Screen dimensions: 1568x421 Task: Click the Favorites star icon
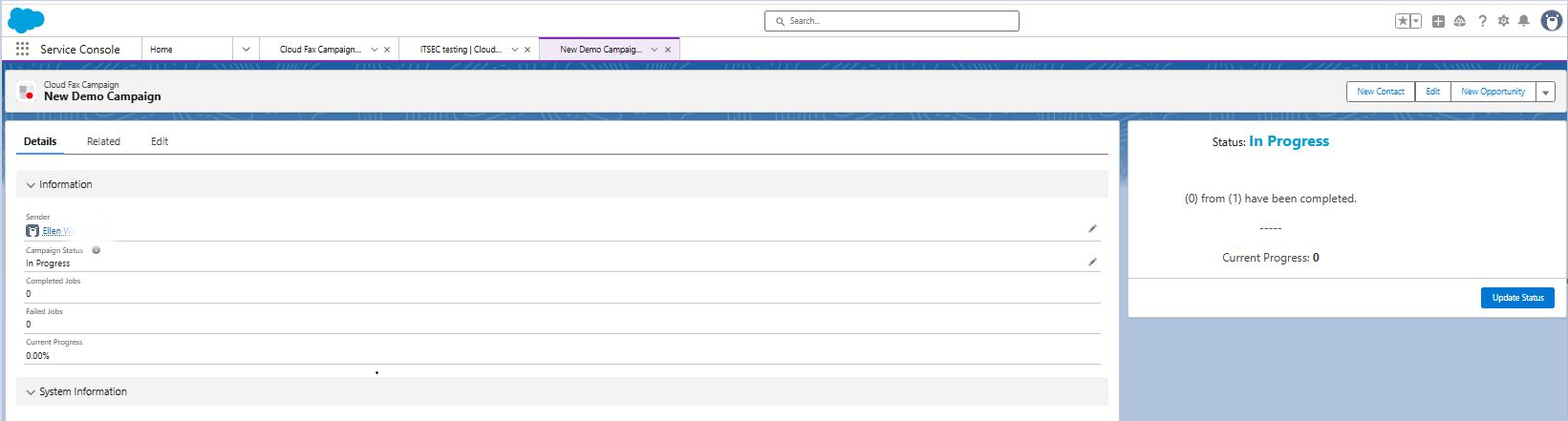pos(1403,21)
